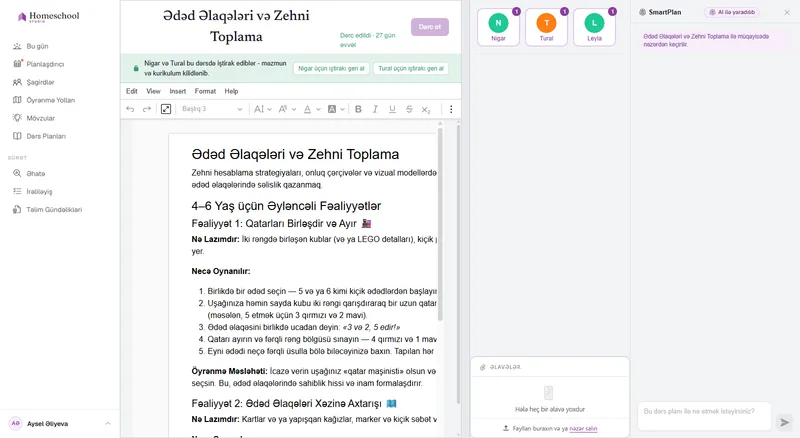Image resolution: width=800 pixels, height=438 pixels.
Task: Click heading 4–6 Yaş üçün Əyləncəli Fəaliyyətlər
Action: coord(286,206)
